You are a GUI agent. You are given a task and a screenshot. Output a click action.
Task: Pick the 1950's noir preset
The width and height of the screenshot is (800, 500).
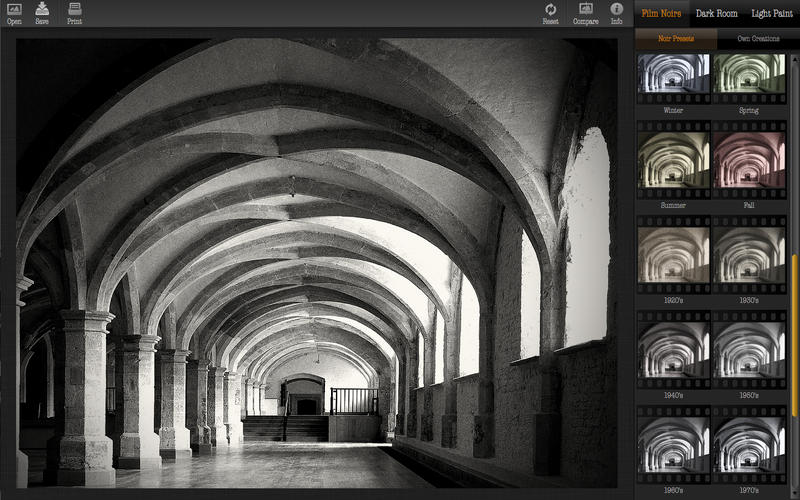point(749,350)
